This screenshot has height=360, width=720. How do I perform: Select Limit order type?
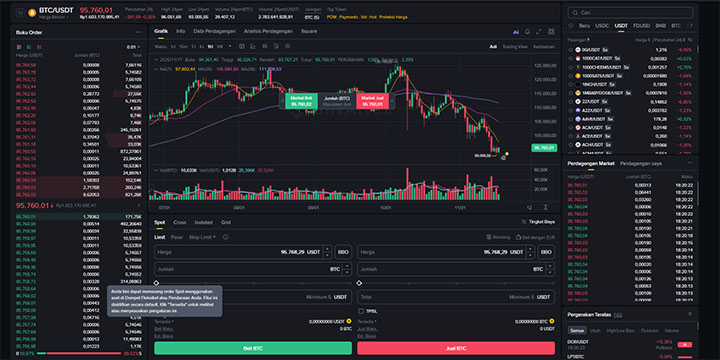(159, 237)
